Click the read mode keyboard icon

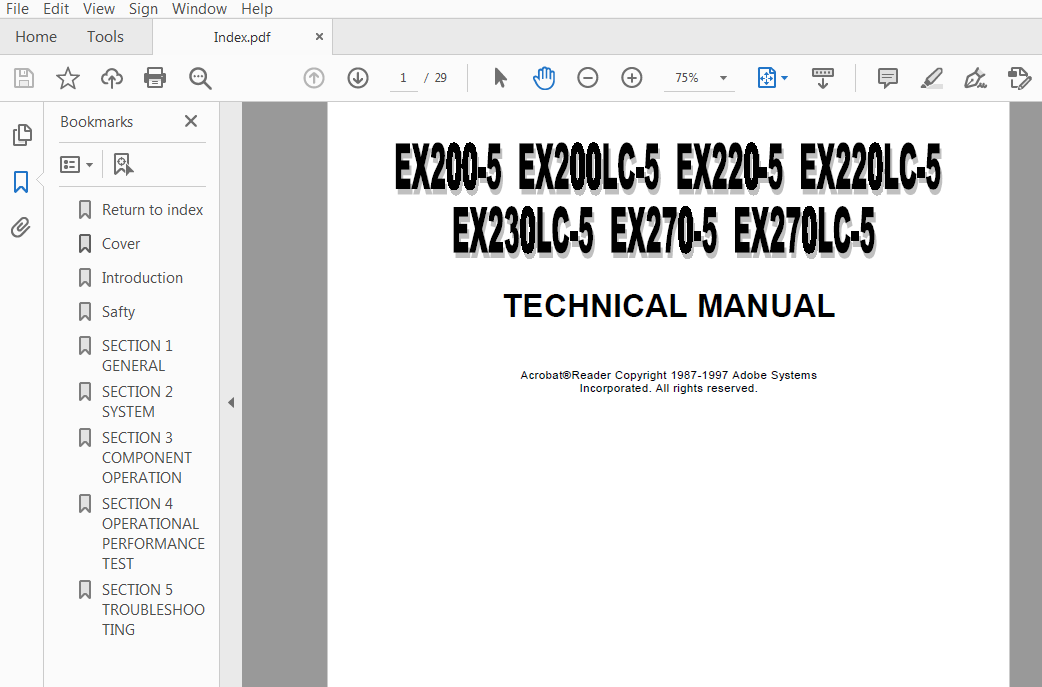click(x=823, y=78)
